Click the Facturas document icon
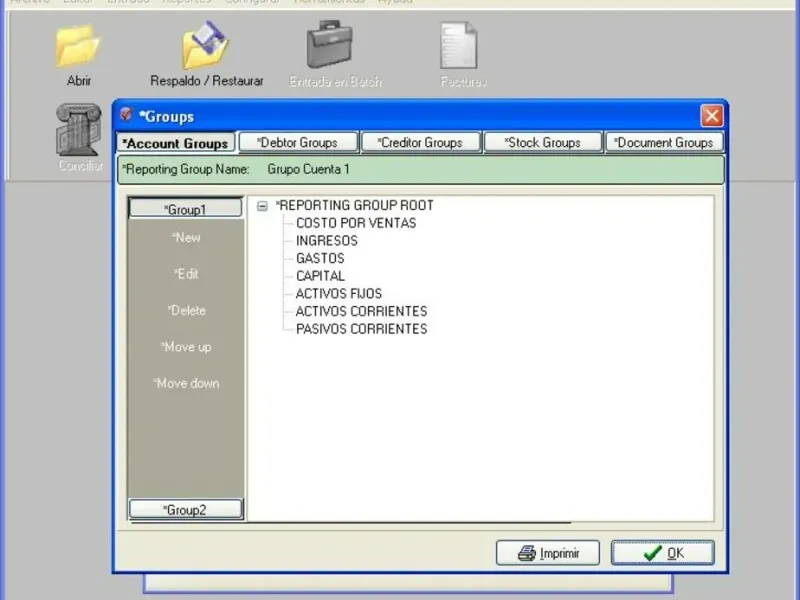This screenshot has height=600, width=800. click(459, 45)
